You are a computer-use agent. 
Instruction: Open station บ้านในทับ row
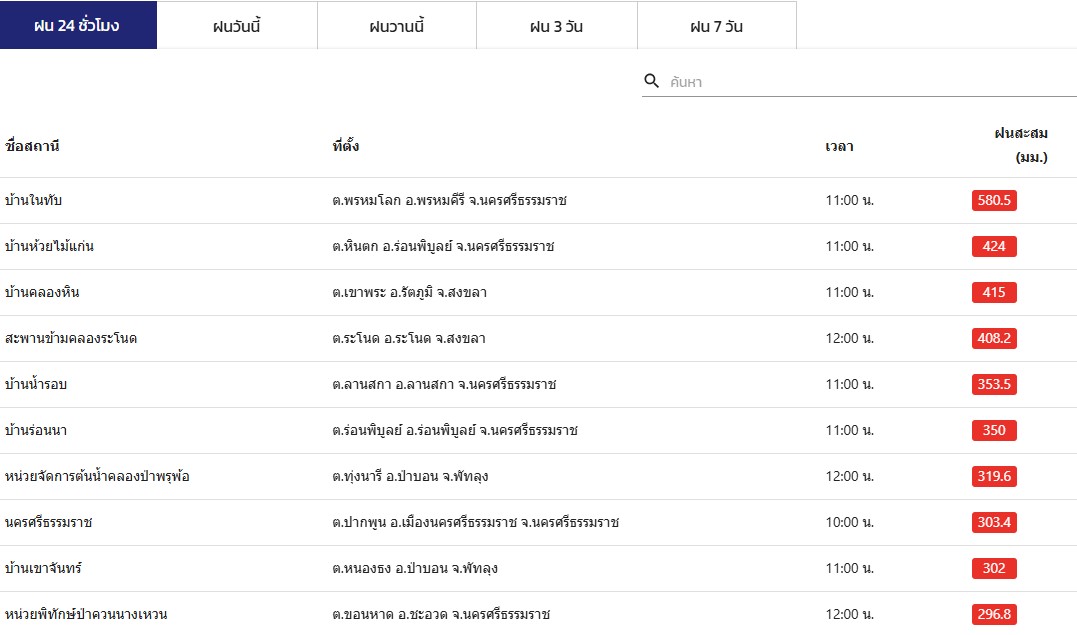34,200
